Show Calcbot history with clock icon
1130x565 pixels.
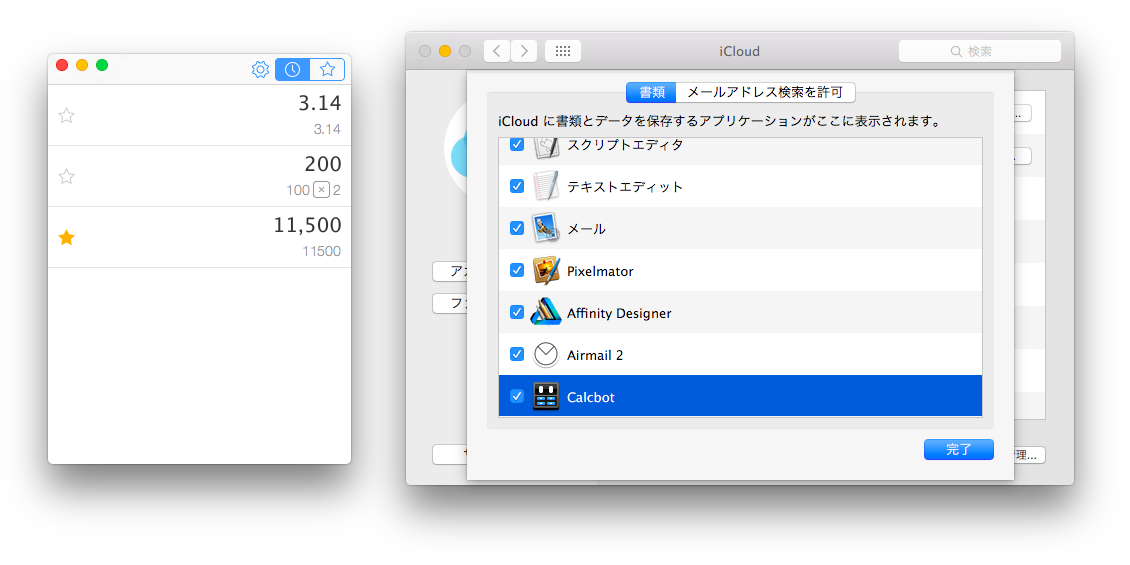pos(293,70)
